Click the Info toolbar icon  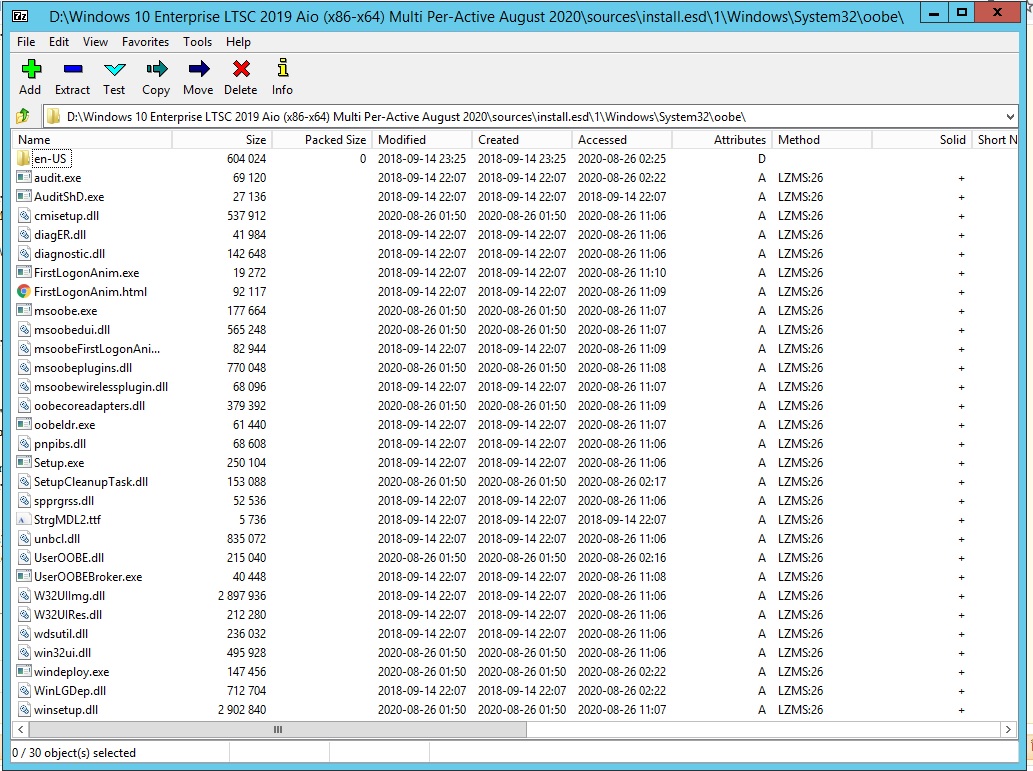(283, 68)
